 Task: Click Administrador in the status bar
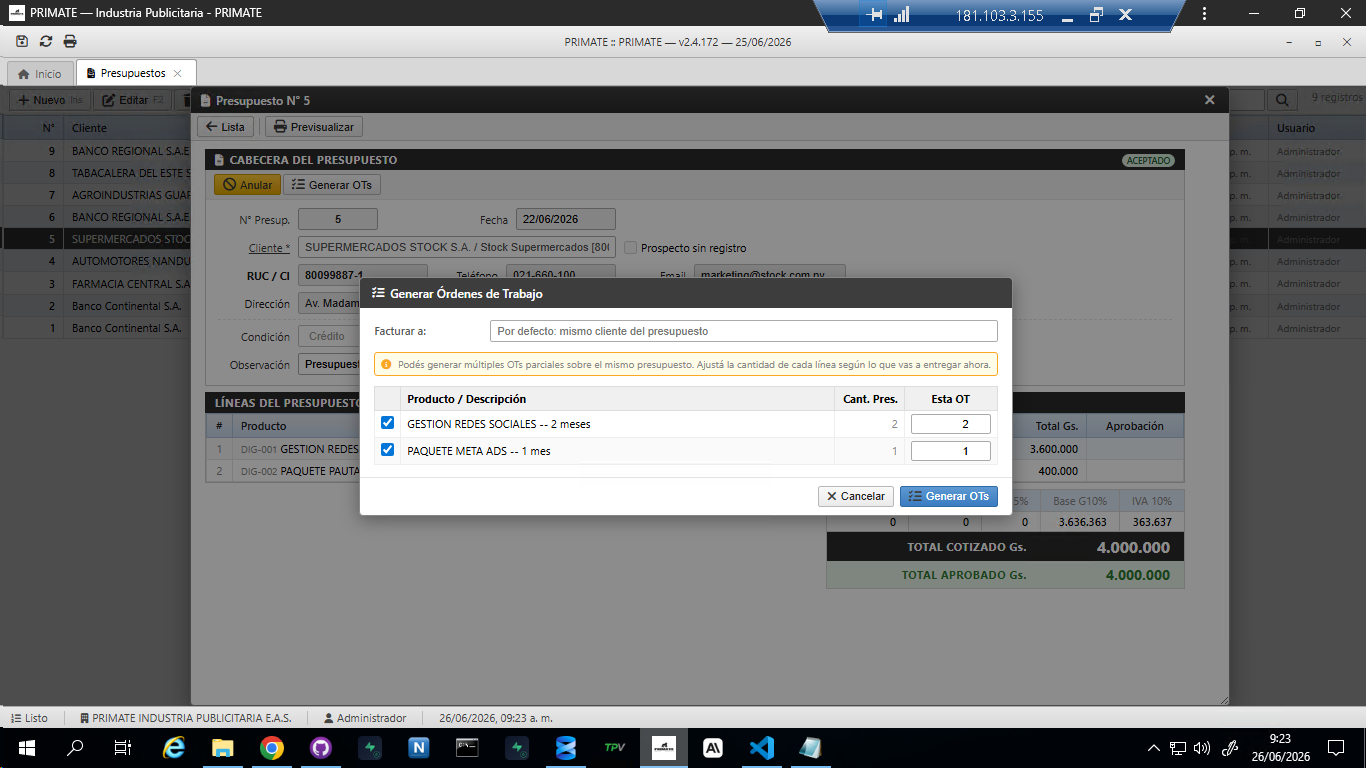coord(365,718)
